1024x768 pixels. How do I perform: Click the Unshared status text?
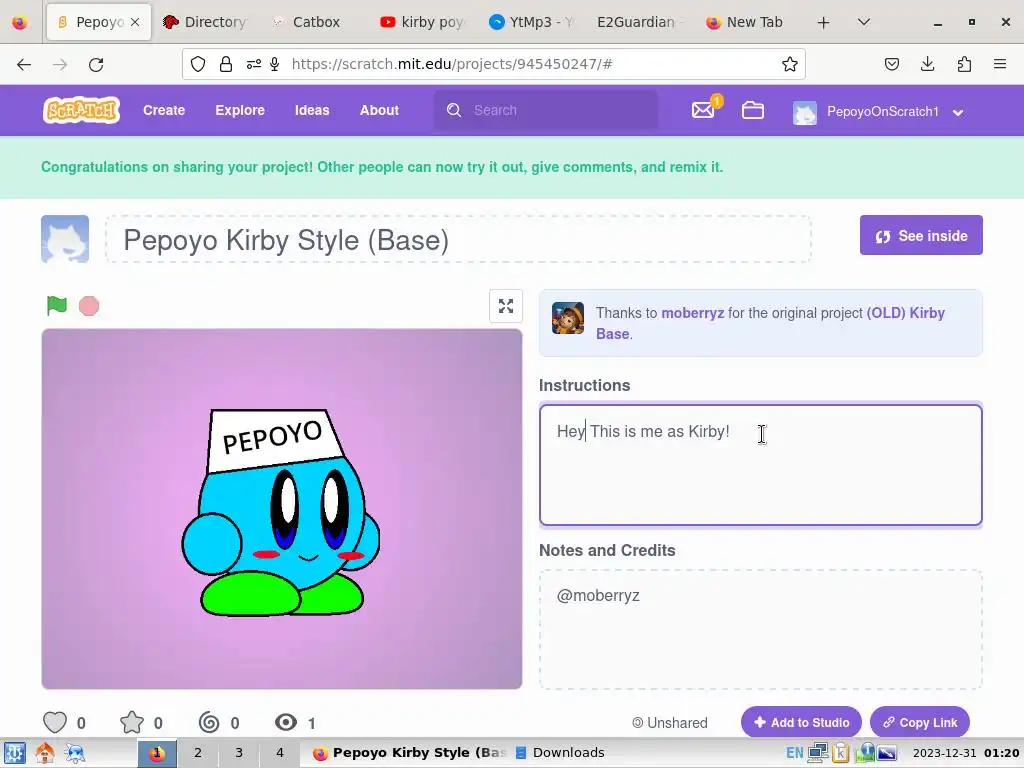[x=670, y=722]
